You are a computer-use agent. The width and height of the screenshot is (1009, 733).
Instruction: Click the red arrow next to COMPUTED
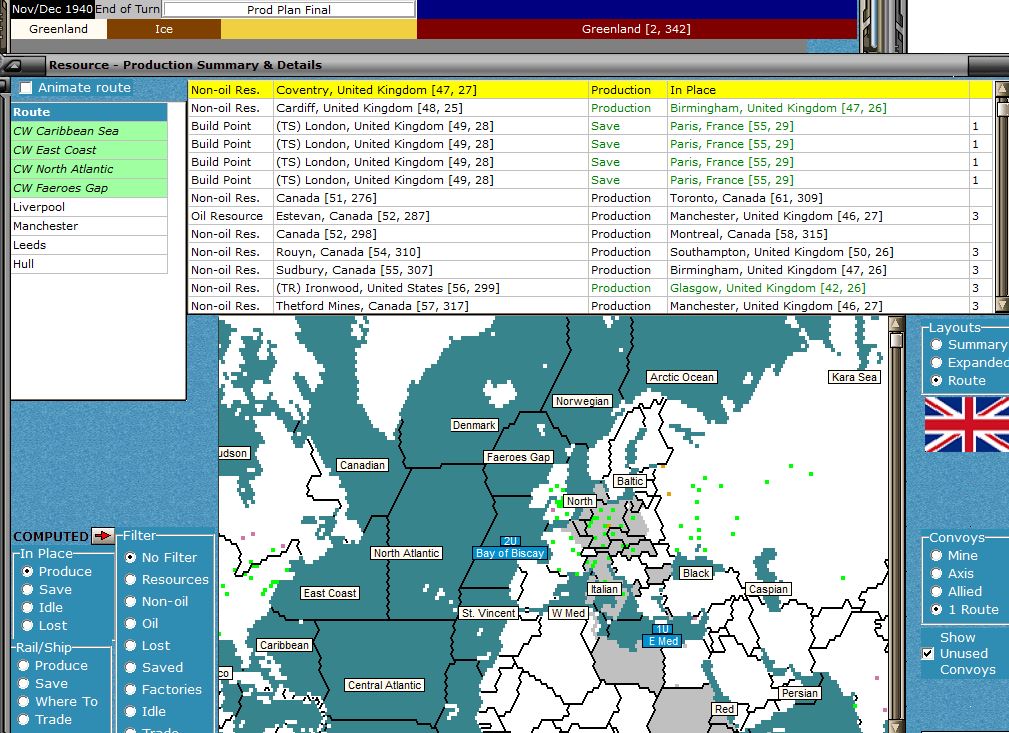click(x=102, y=535)
